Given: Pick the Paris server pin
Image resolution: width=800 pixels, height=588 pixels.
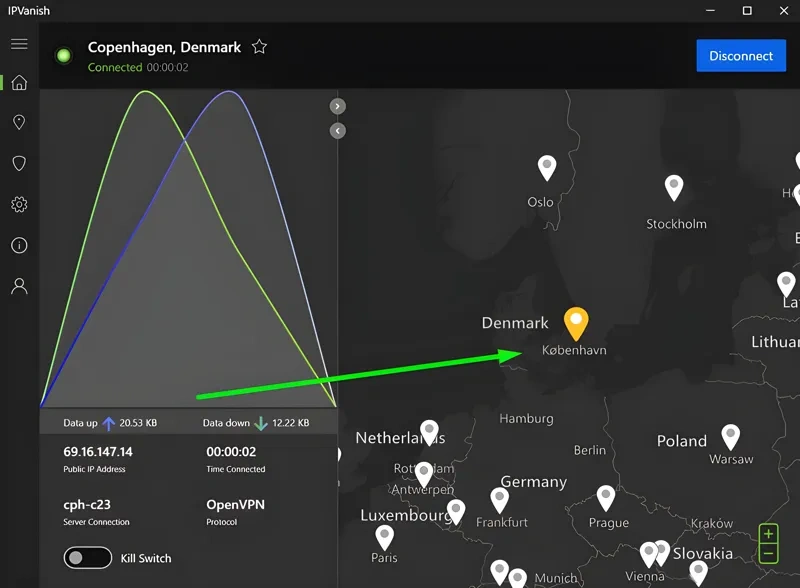Looking at the screenshot, I should tap(384, 535).
